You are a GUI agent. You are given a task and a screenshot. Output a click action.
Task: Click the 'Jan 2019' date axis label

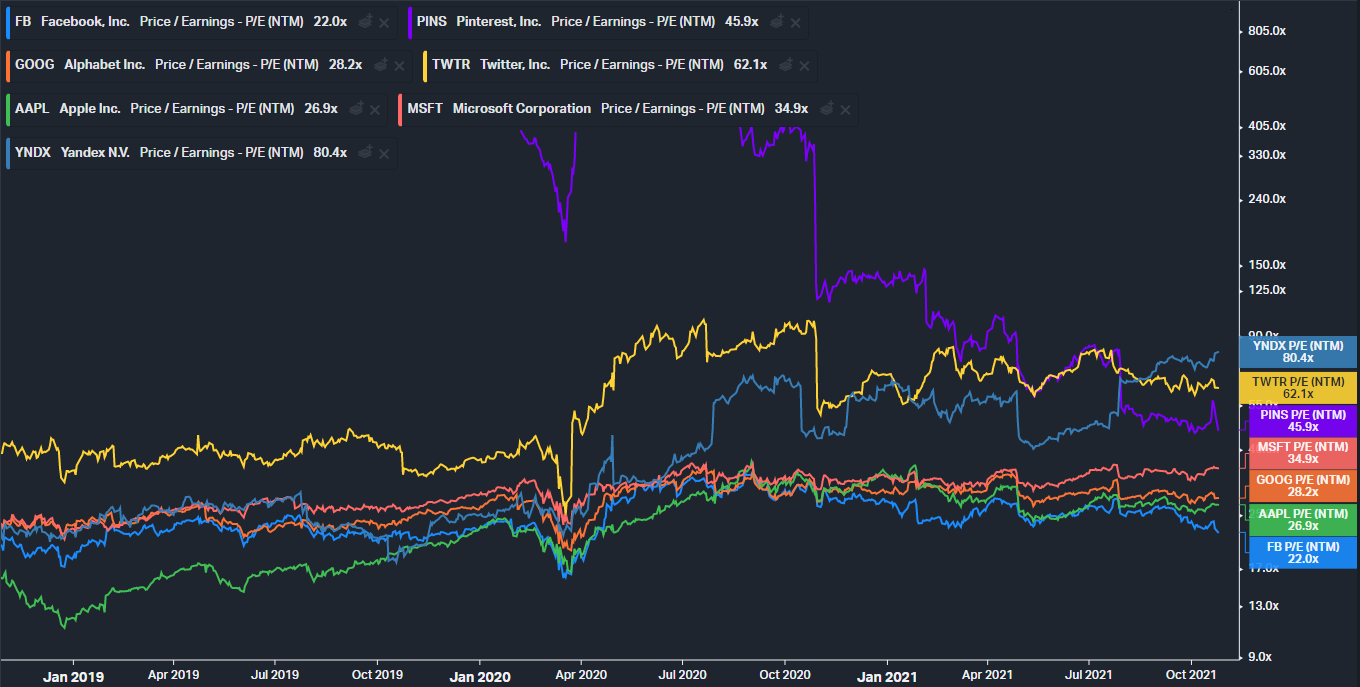tap(73, 676)
